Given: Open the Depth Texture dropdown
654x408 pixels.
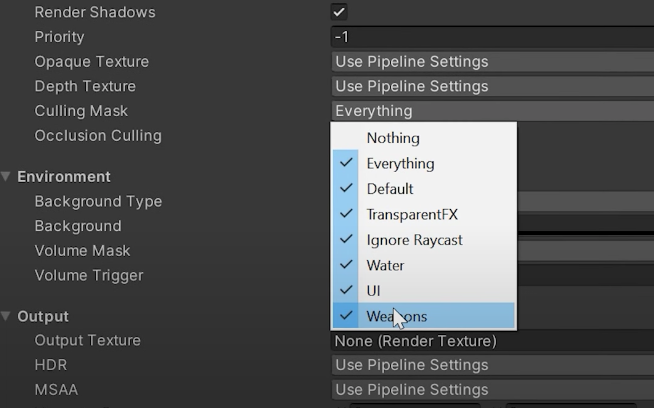Looking at the screenshot, I should pyautogui.click(x=490, y=87).
